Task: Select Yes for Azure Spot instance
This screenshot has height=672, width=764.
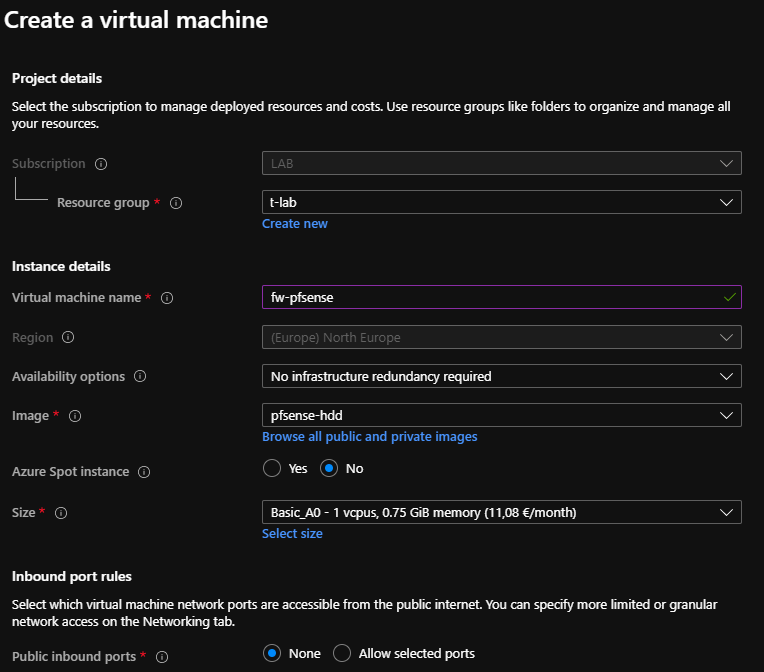Action: [272, 468]
